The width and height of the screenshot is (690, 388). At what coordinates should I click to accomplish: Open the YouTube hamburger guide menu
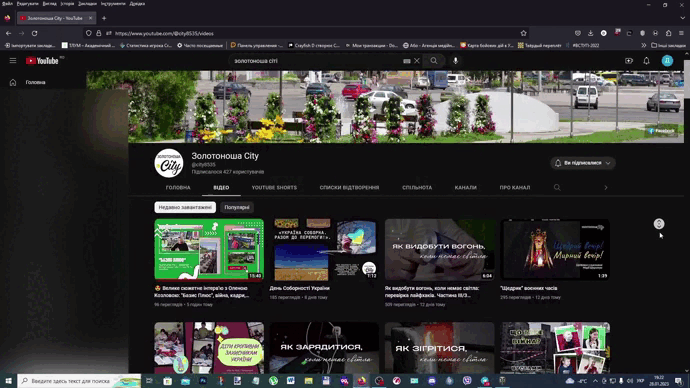[13, 61]
